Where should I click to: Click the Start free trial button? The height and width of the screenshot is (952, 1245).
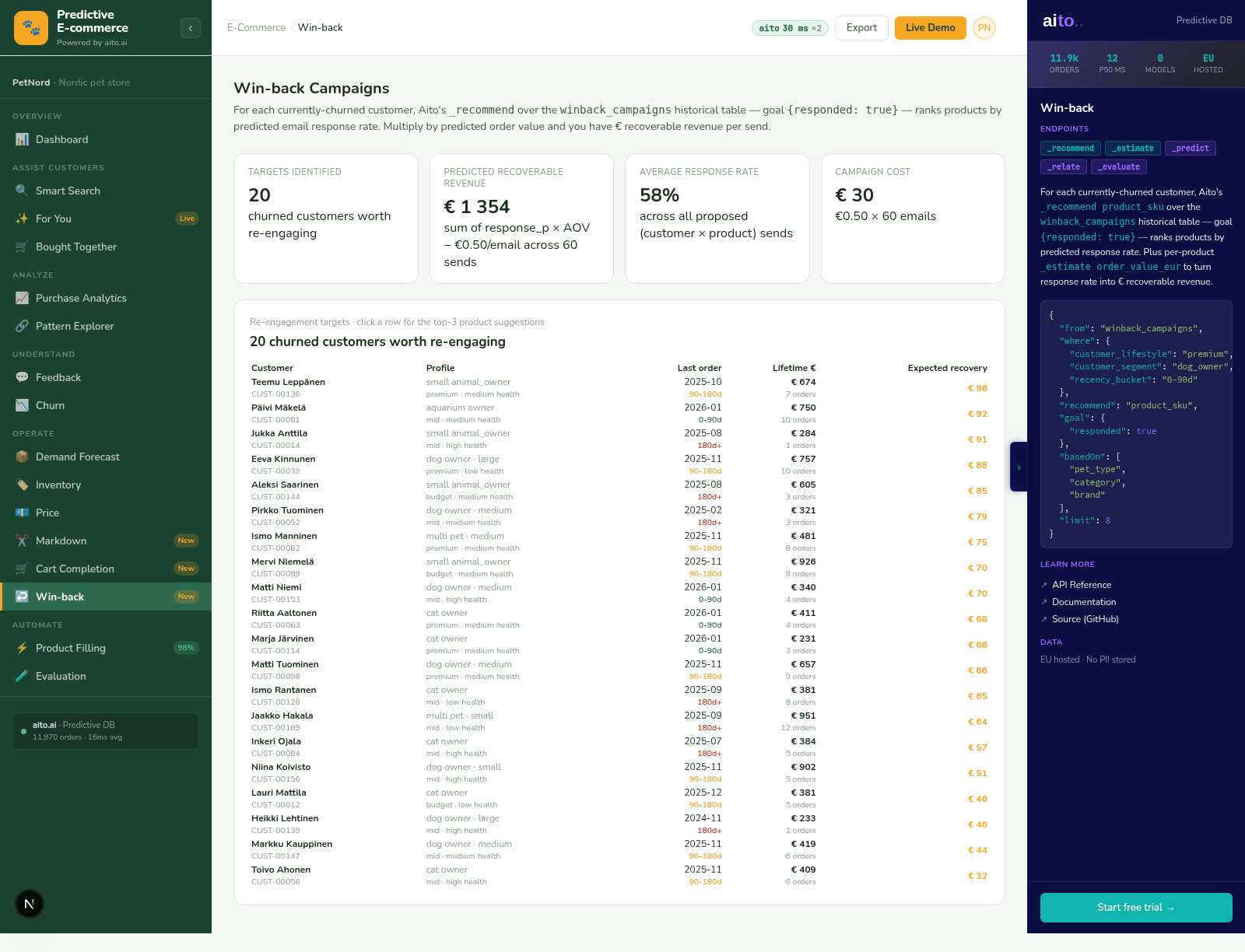click(x=1136, y=908)
